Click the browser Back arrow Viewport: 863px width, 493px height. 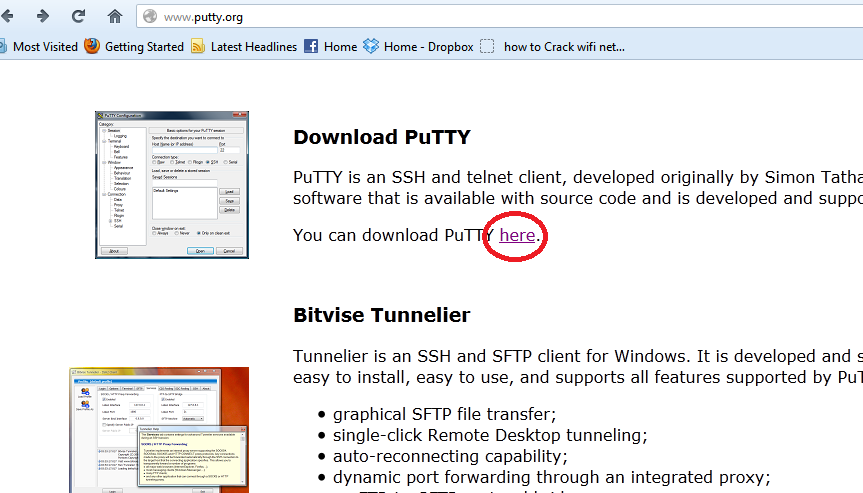[x=7, y=17]
